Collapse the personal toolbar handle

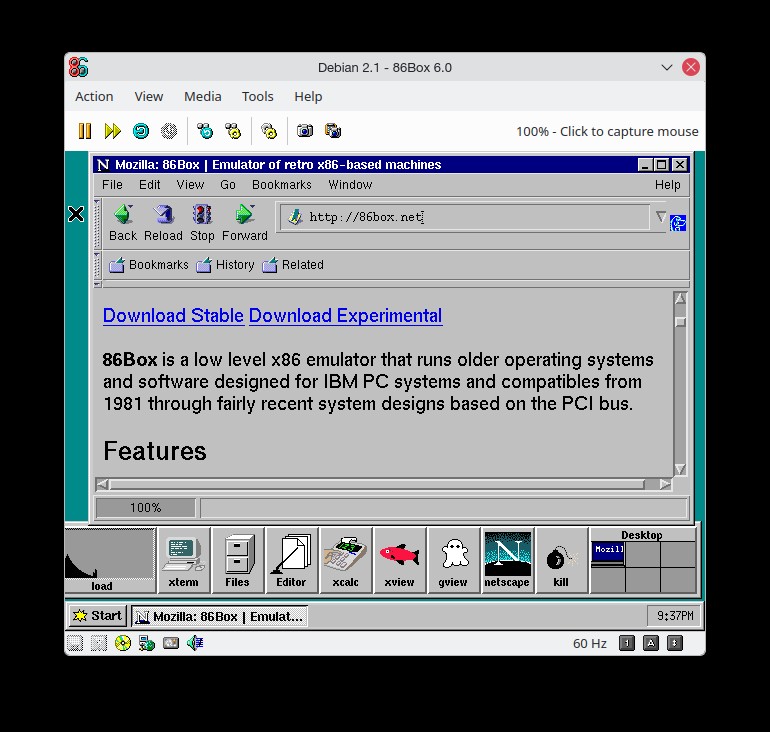[97, 265]
